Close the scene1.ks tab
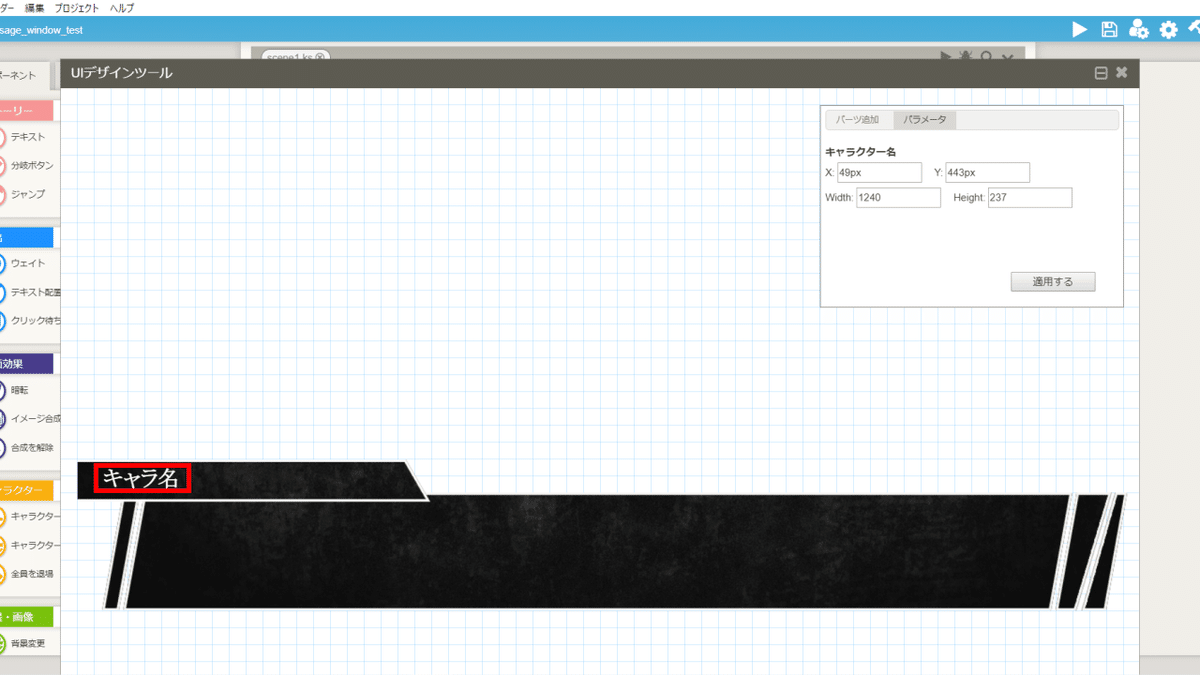Viewport: 1200px width, 675px height. tap(320, 56)
